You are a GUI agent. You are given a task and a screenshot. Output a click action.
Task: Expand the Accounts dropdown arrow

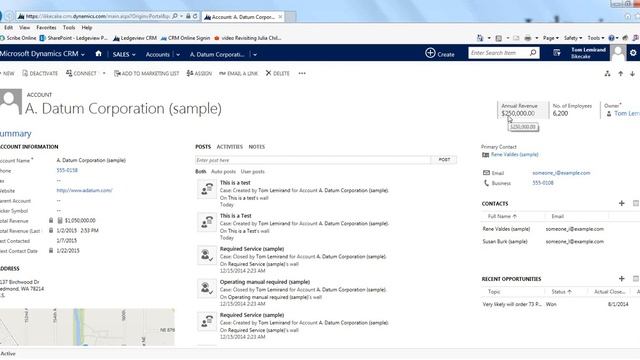[178, 55]
